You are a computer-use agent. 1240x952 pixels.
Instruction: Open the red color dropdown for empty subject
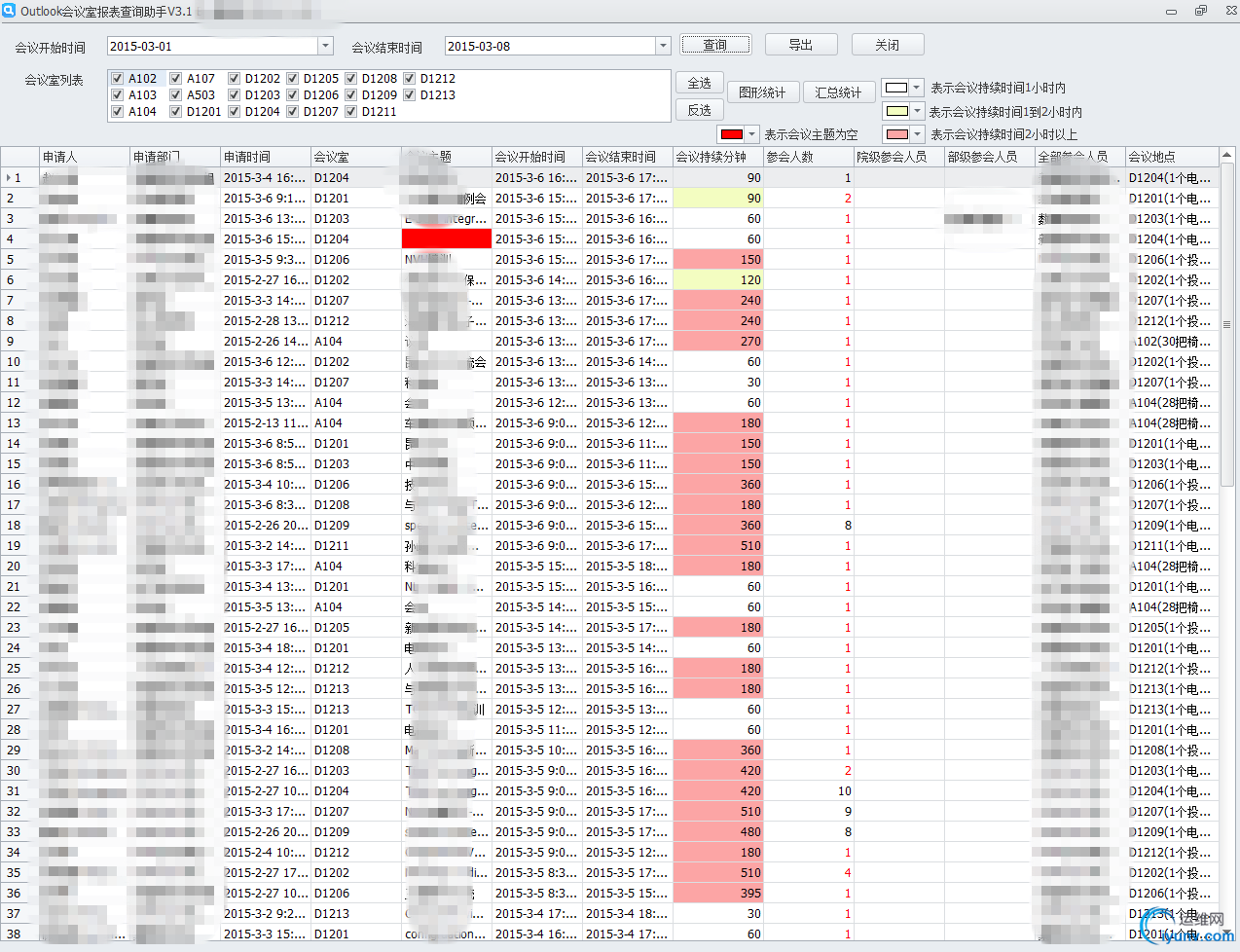coord(751,134)
